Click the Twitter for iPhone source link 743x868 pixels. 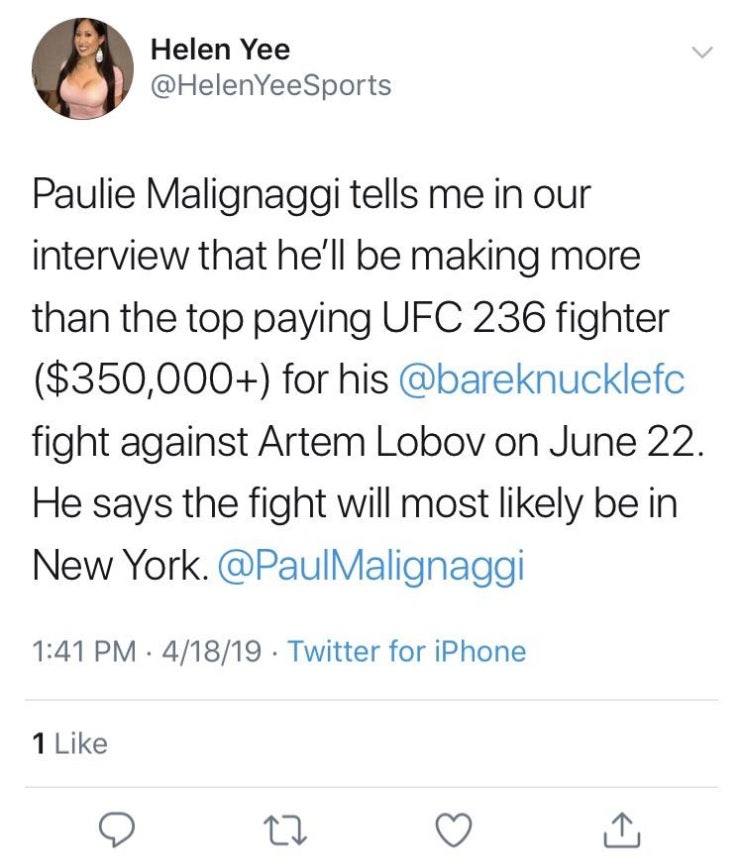(x=407, y=651)
